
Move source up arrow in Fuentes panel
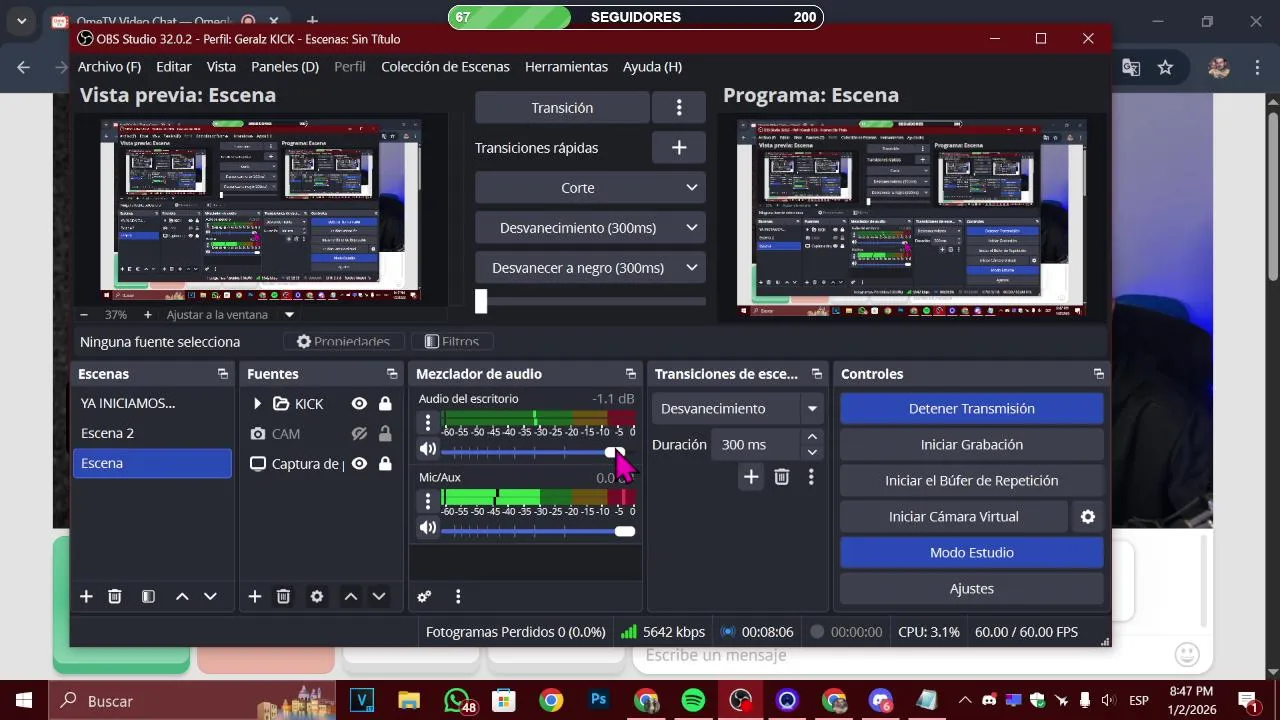[x=351, y=596]
